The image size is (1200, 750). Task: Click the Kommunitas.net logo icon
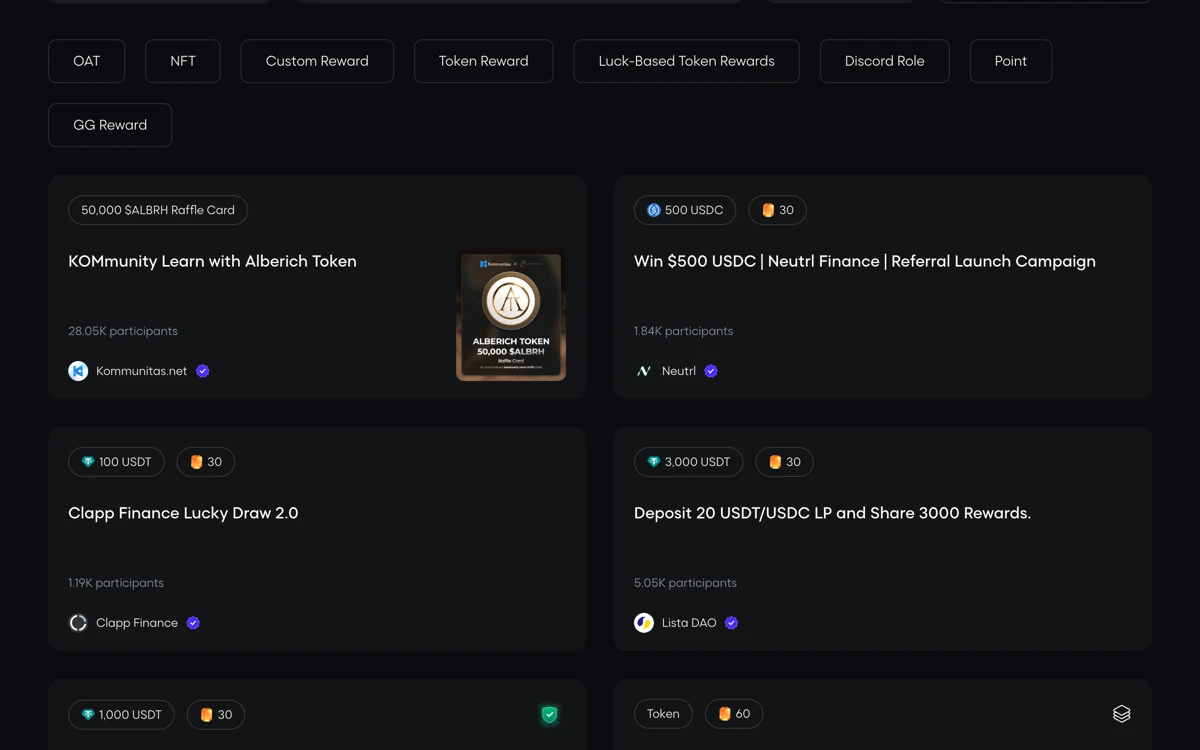click(78, 371)
